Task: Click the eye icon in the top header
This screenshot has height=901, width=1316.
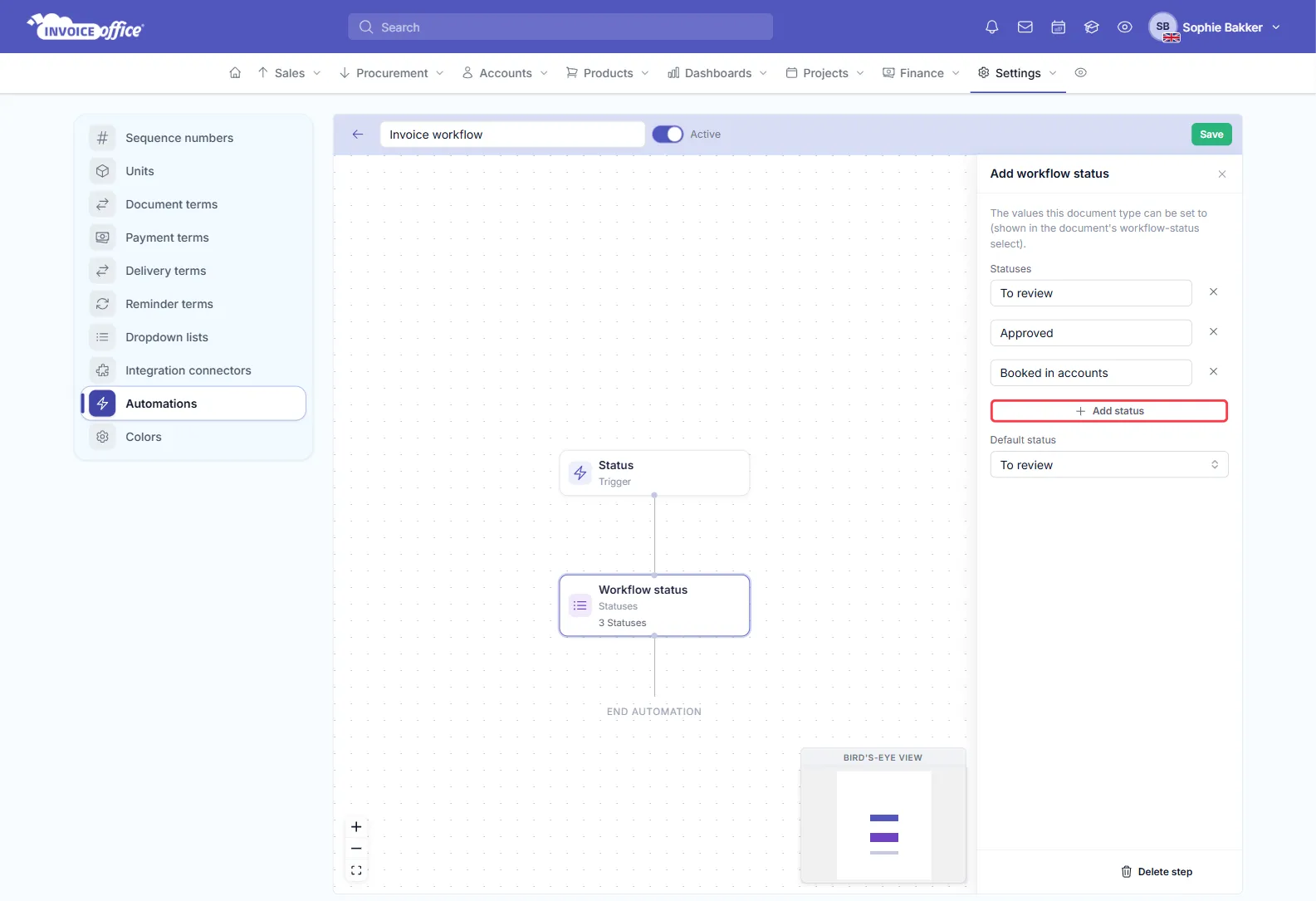Action: click(1125, 27)
